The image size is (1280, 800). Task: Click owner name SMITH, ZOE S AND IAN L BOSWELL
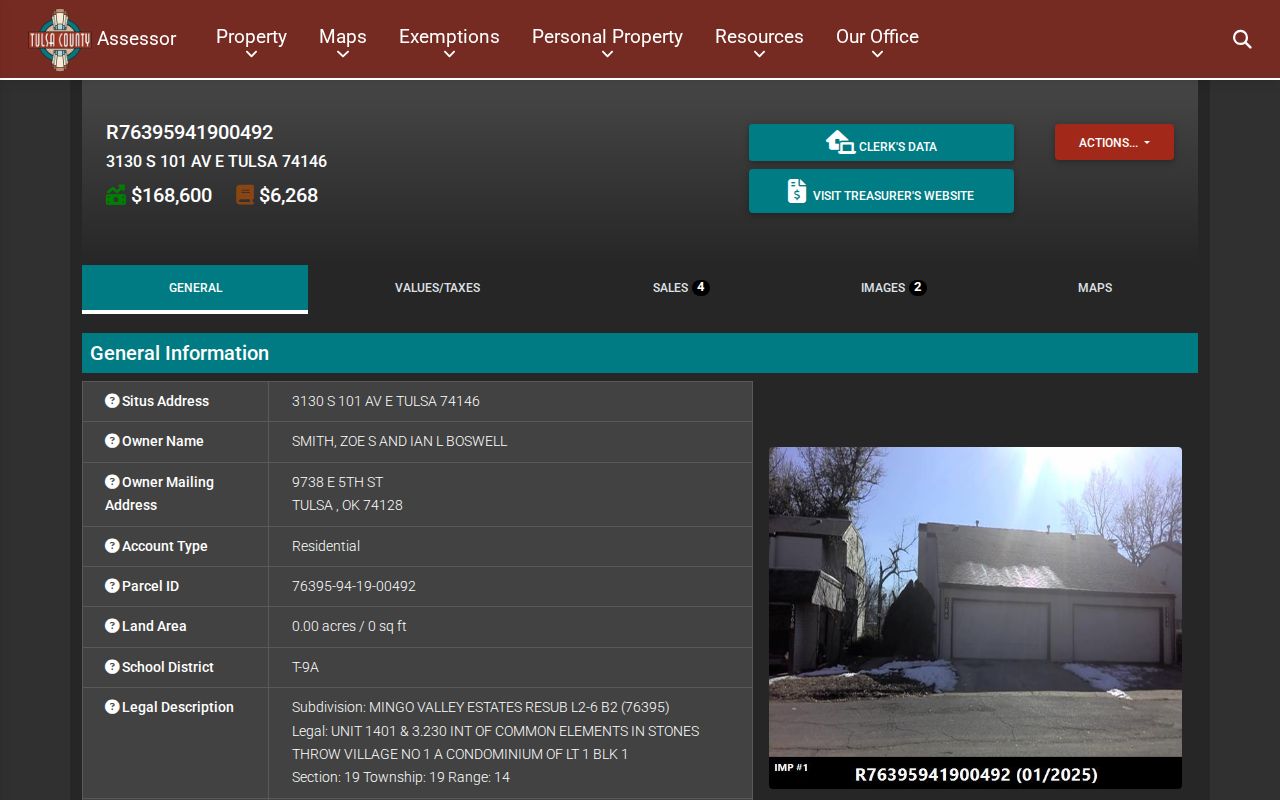coord(399,441)
